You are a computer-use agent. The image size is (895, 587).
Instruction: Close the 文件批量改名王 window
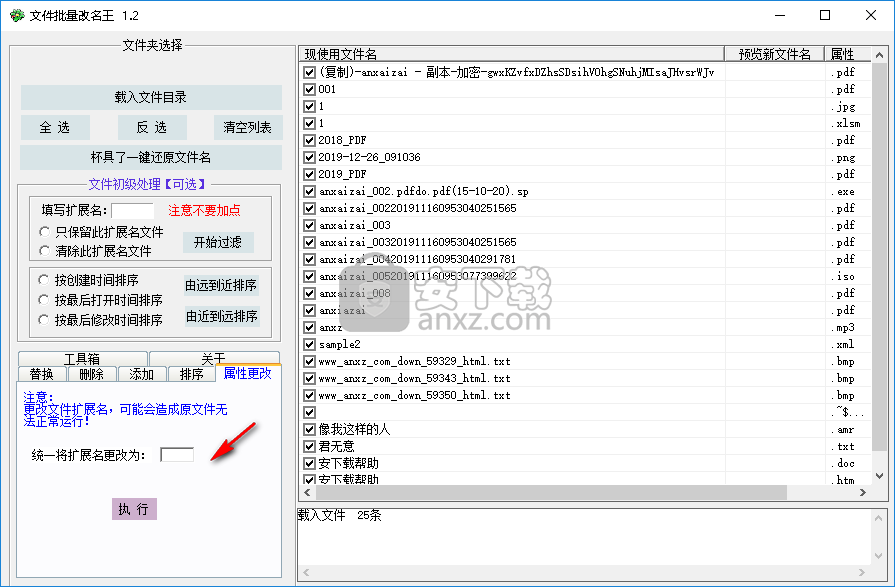[x=870, y=15]
